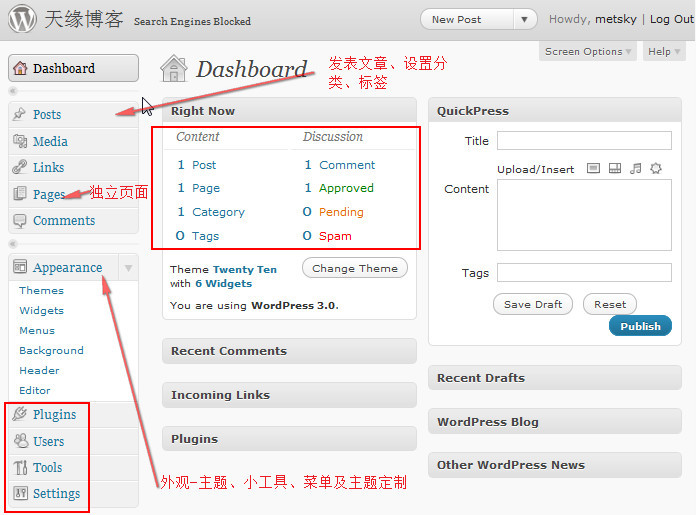Click Add Video icon in QuickPress

(x=615, y=168)
